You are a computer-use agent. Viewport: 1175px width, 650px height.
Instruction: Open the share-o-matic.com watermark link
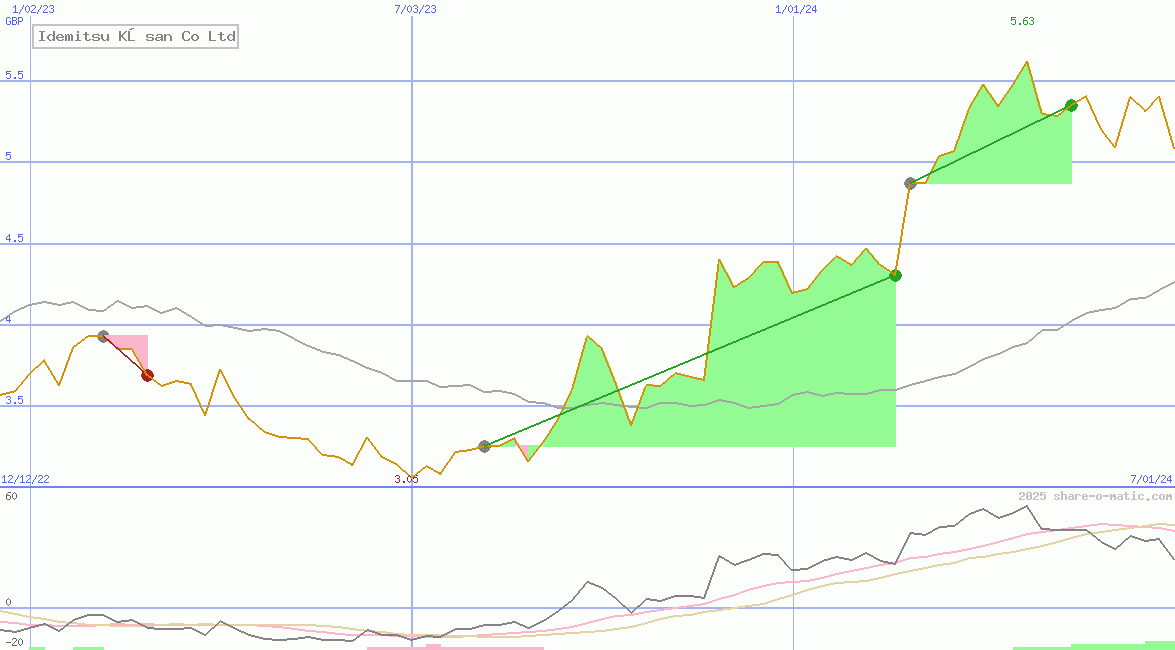(x=1095, y=496)
